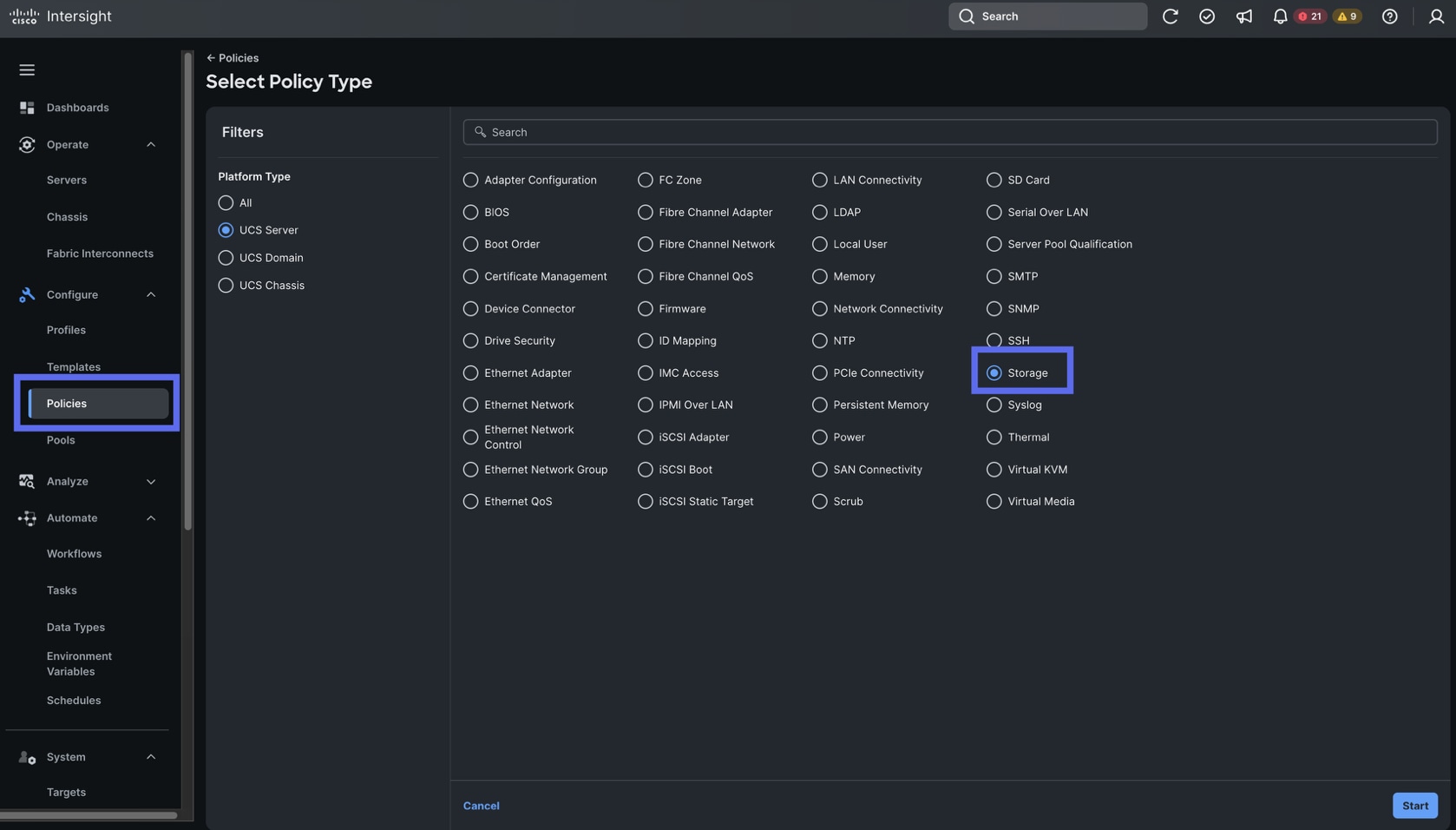Go to Workflows under Automate
This screenshot has width=1456, height=830.
[74, 554]
